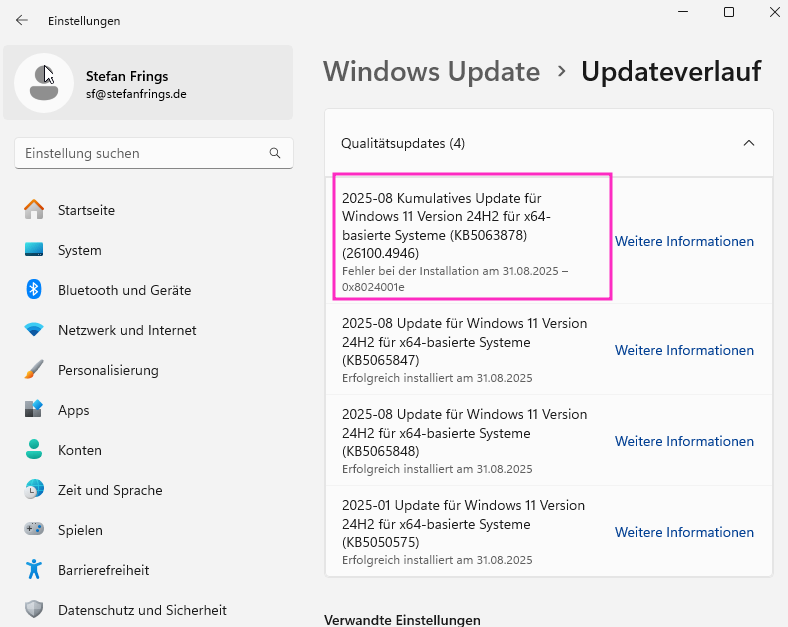Click the Apps icon
This screenshot has height=627, width=788.
point(34,409)
